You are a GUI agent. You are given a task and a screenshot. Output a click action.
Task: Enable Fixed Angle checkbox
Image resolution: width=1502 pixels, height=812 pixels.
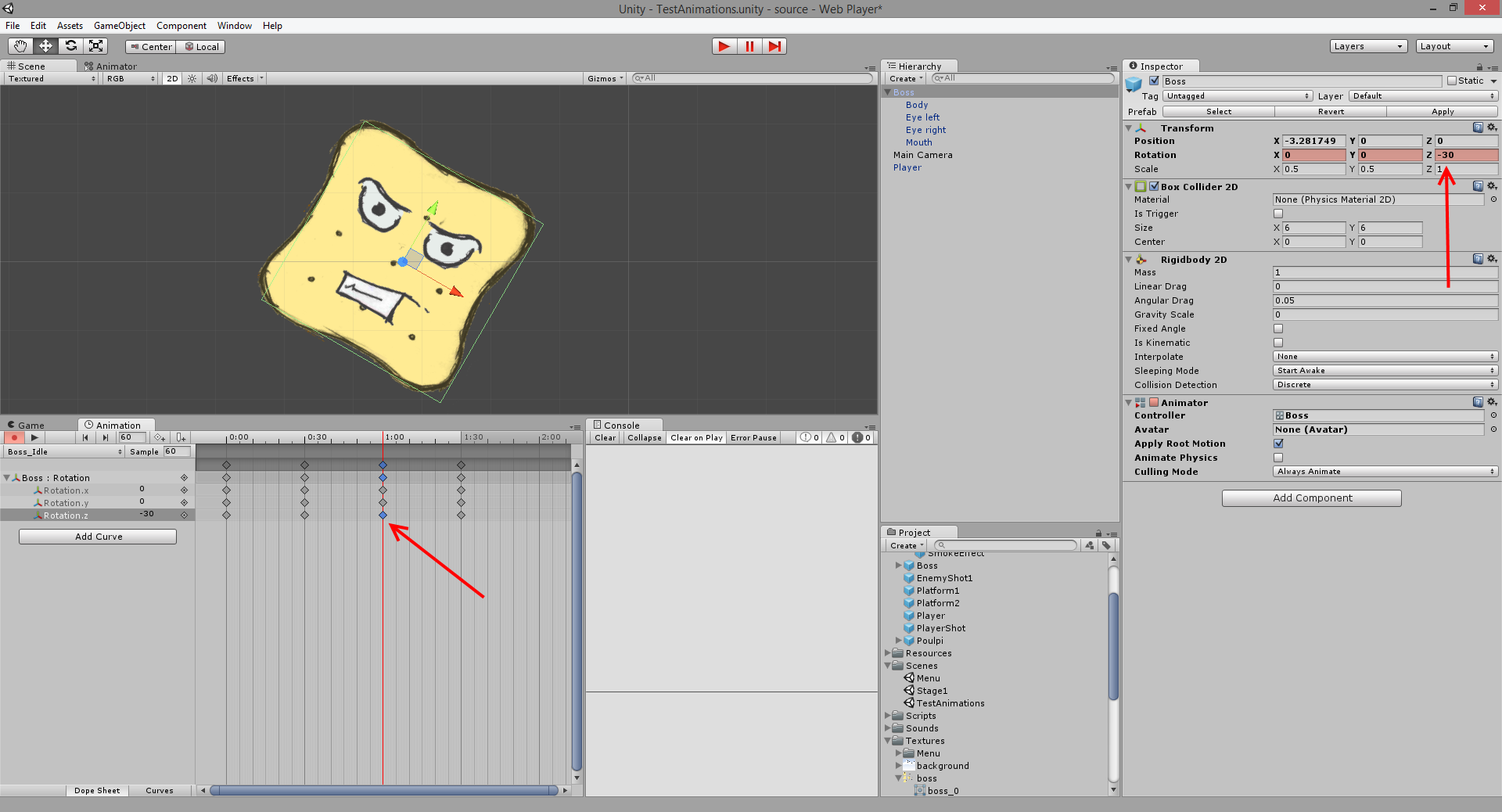click(x=1278, y=329)
